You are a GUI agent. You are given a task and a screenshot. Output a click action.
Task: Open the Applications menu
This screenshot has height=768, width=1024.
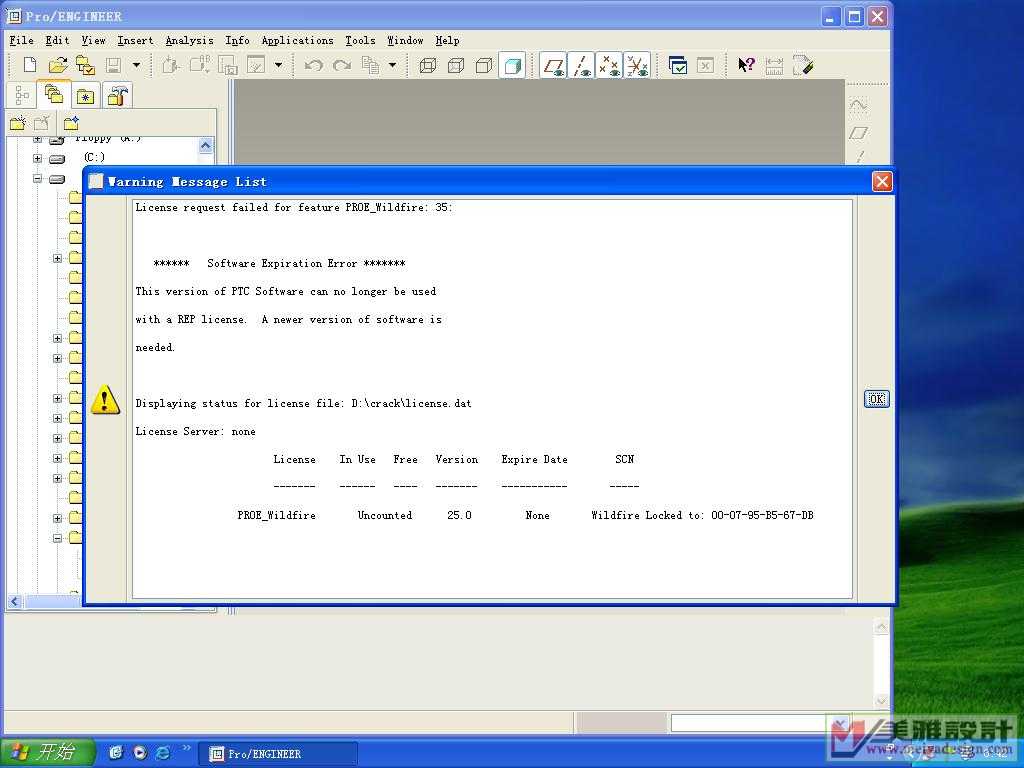[297, 40]
